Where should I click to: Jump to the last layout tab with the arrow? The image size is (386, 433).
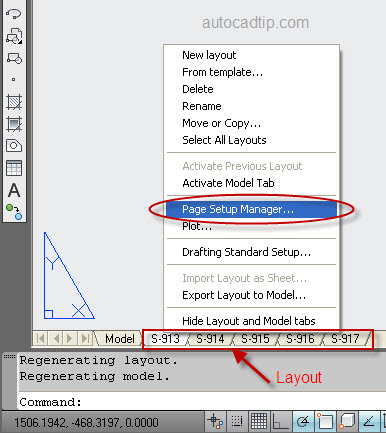(x=85, y=339)
